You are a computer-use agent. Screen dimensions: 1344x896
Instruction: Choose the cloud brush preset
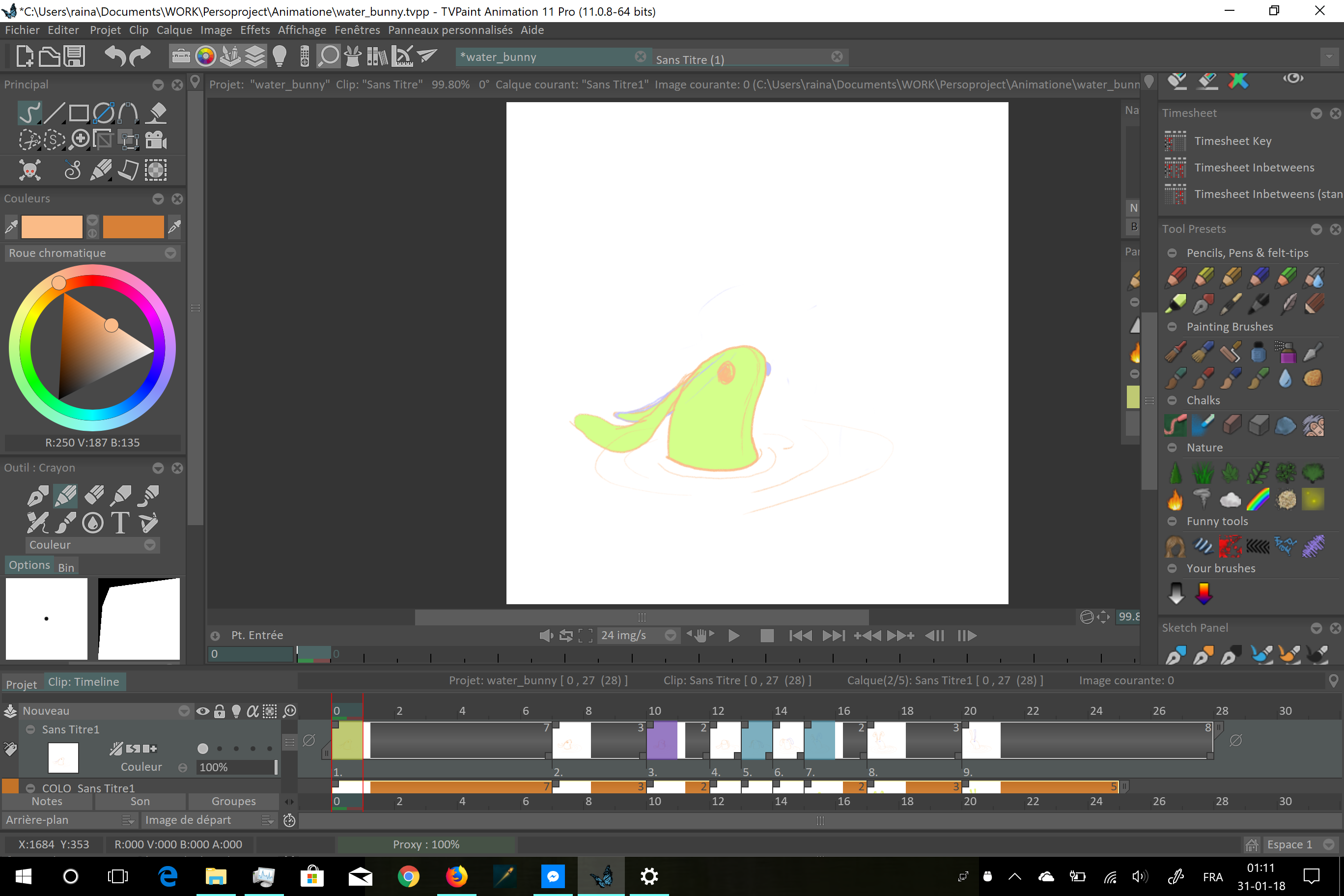(1231, 500)
